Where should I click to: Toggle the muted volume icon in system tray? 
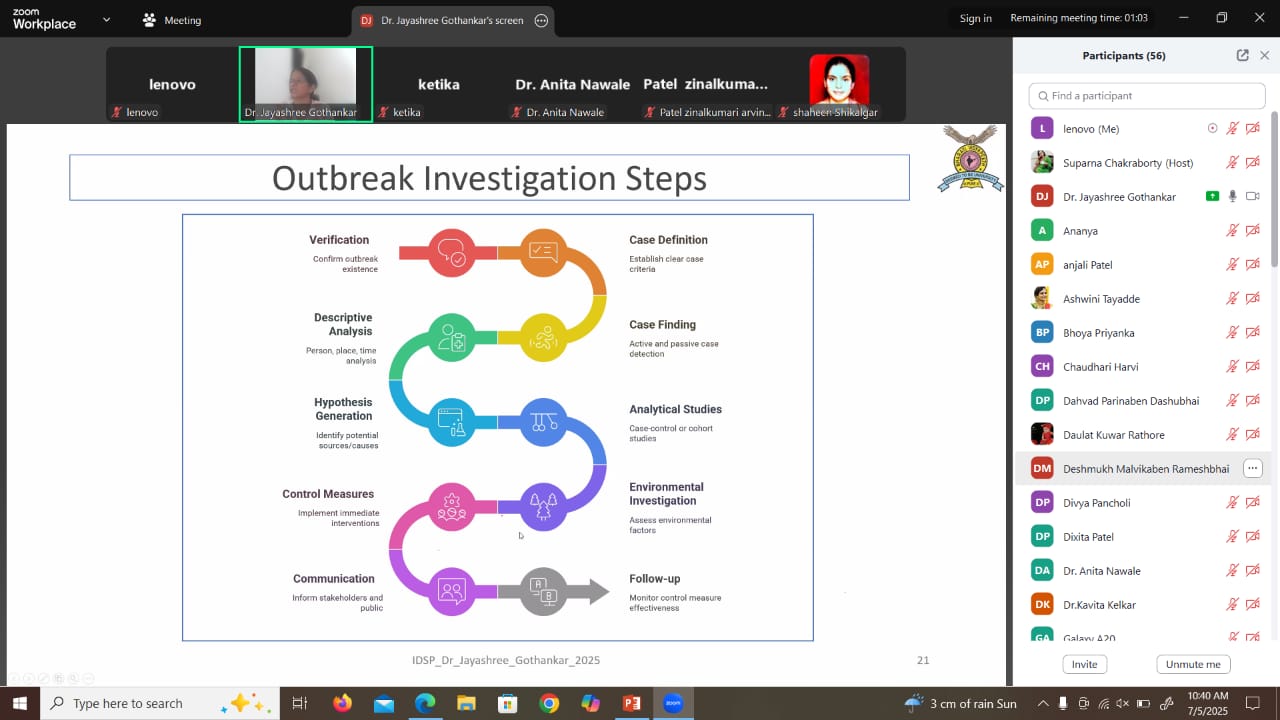coord(1122,703)
